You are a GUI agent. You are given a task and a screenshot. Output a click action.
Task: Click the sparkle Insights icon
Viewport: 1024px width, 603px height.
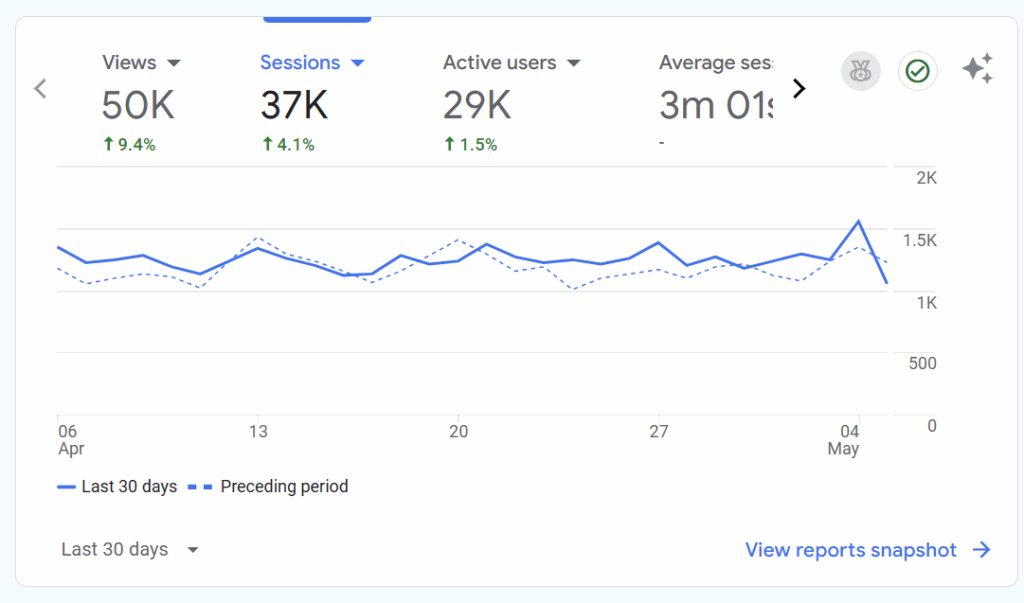977,70
